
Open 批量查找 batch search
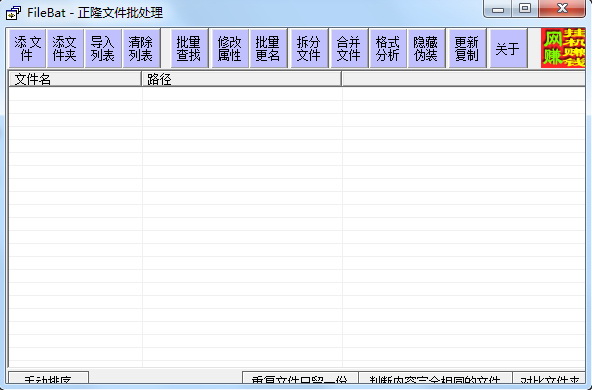pos(189,48)
